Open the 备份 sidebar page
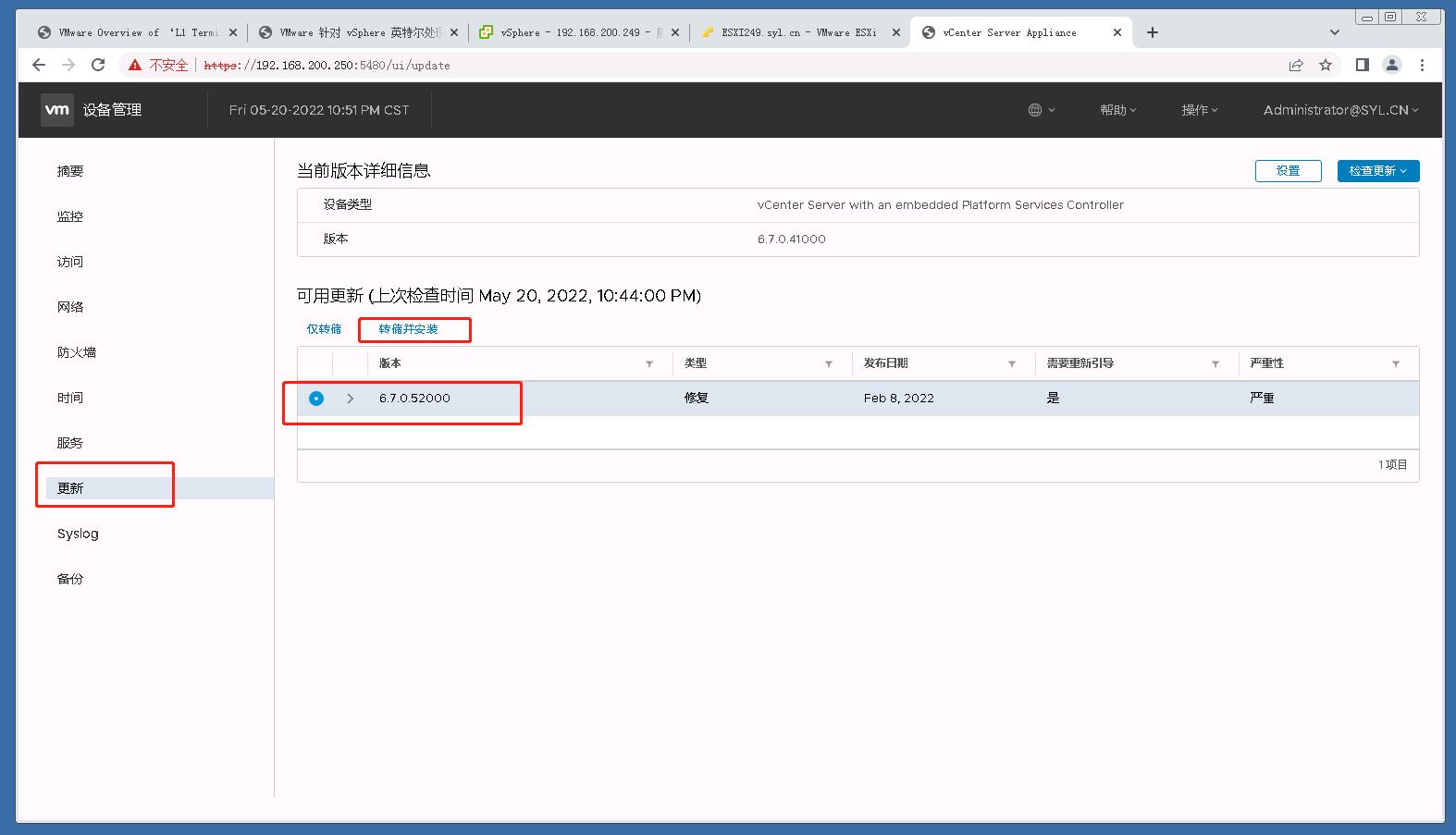Image resolution: width=1456 pixels, height=835 pixels. coord(70,579)
